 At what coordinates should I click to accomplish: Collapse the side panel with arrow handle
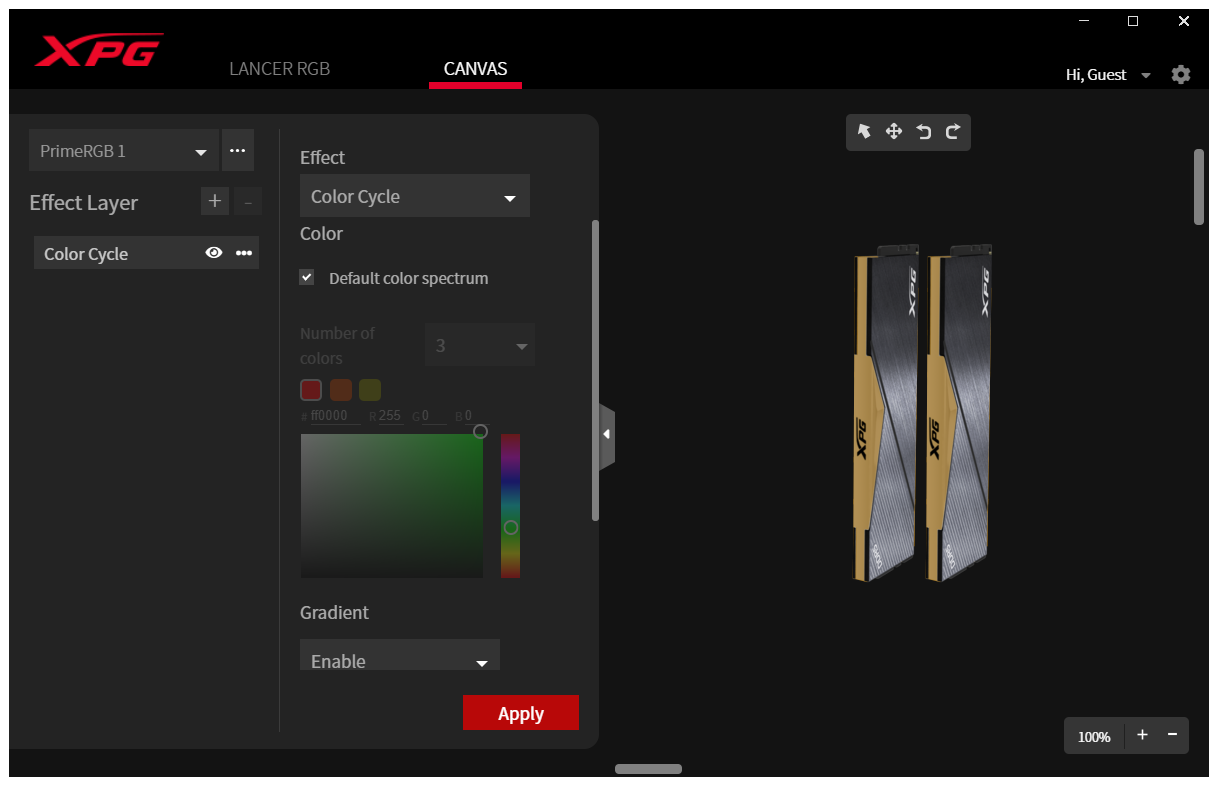pyautogui.click(x=607, y=435)
